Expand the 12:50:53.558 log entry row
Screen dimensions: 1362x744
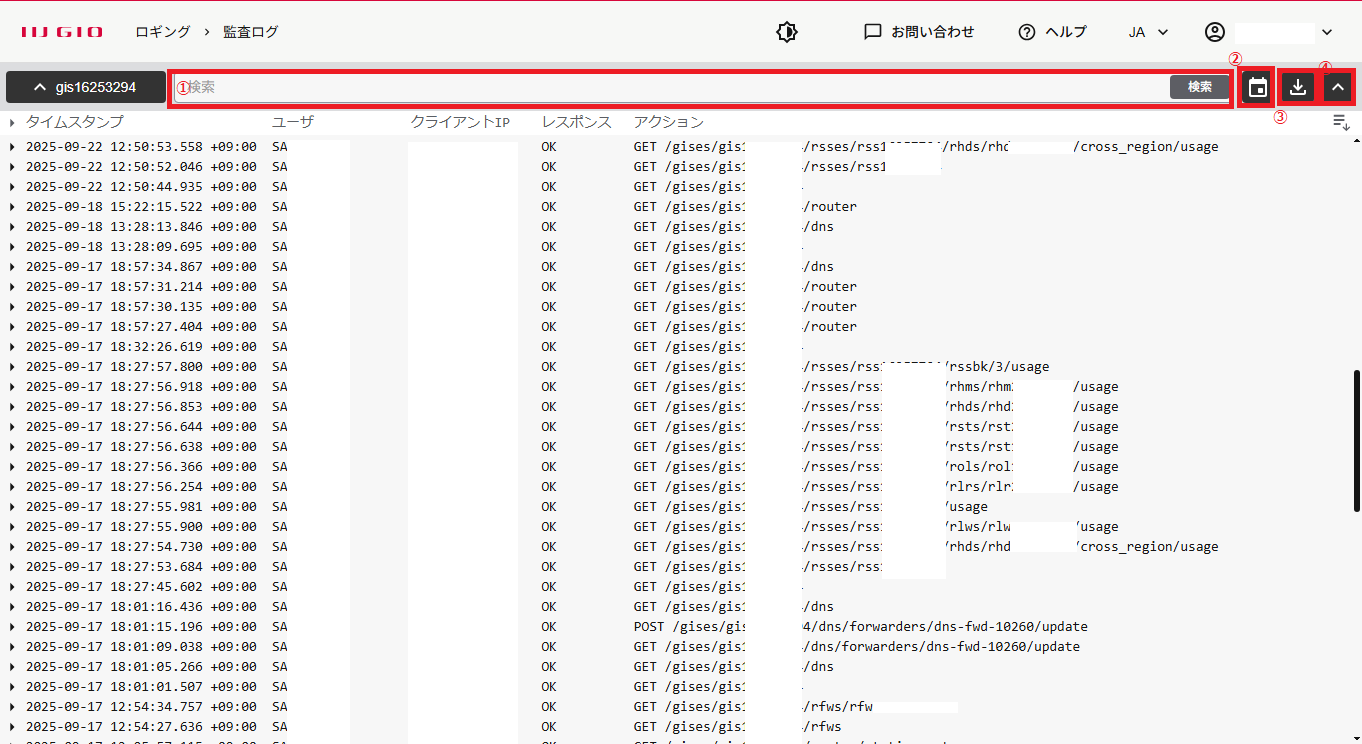point(12,147)
